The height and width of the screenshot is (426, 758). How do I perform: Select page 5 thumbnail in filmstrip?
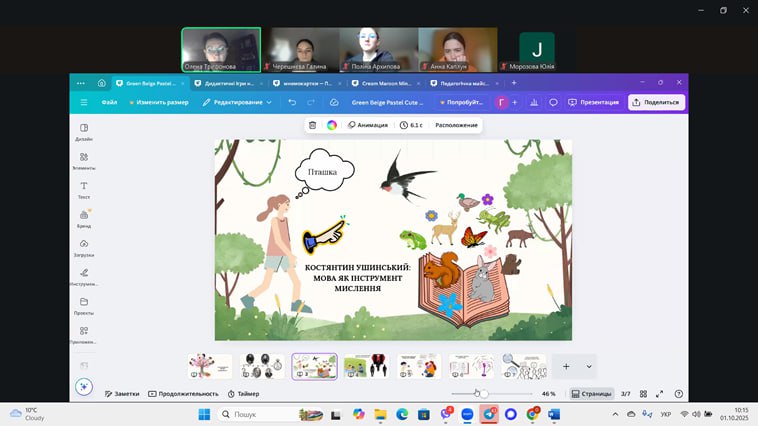419,366
